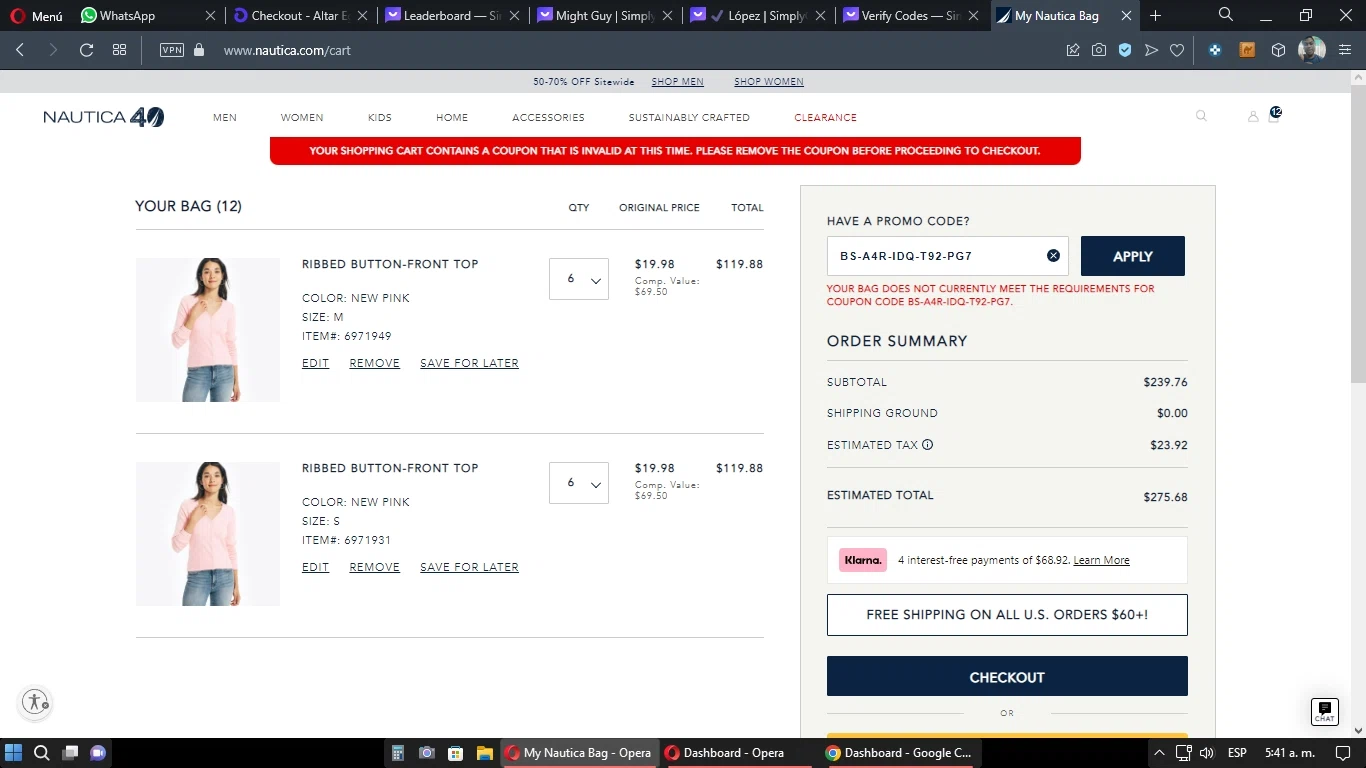This screenshot has height=768, width=1366.
Task: Click the pin/edit page icon in address bar
Action: (1073, 50)
